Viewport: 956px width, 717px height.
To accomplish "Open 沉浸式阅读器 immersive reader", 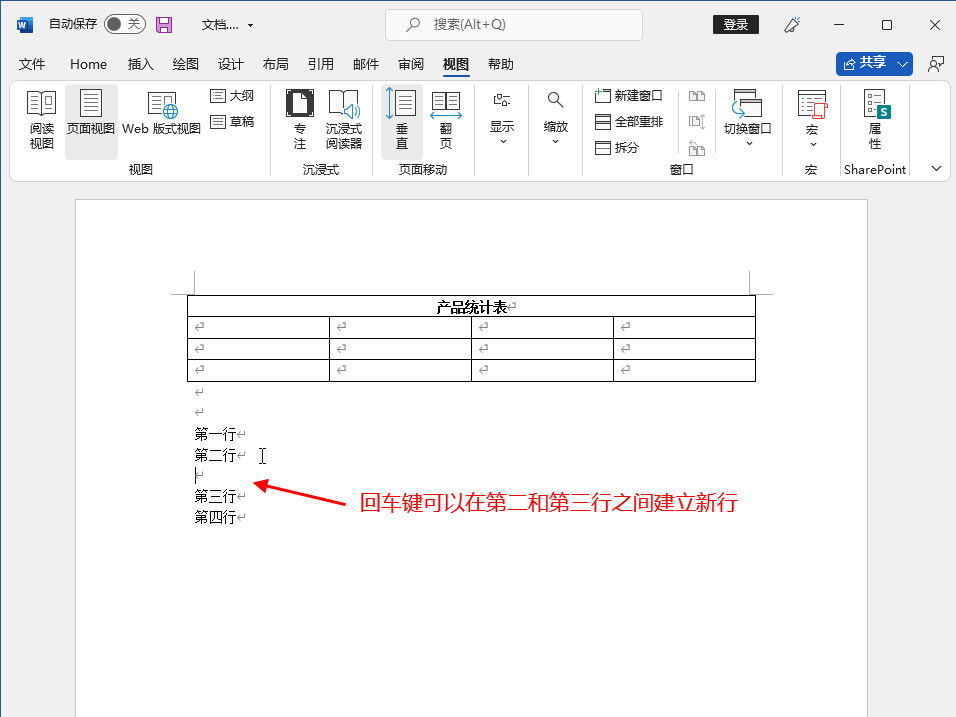I will click(x=343, y=120).
